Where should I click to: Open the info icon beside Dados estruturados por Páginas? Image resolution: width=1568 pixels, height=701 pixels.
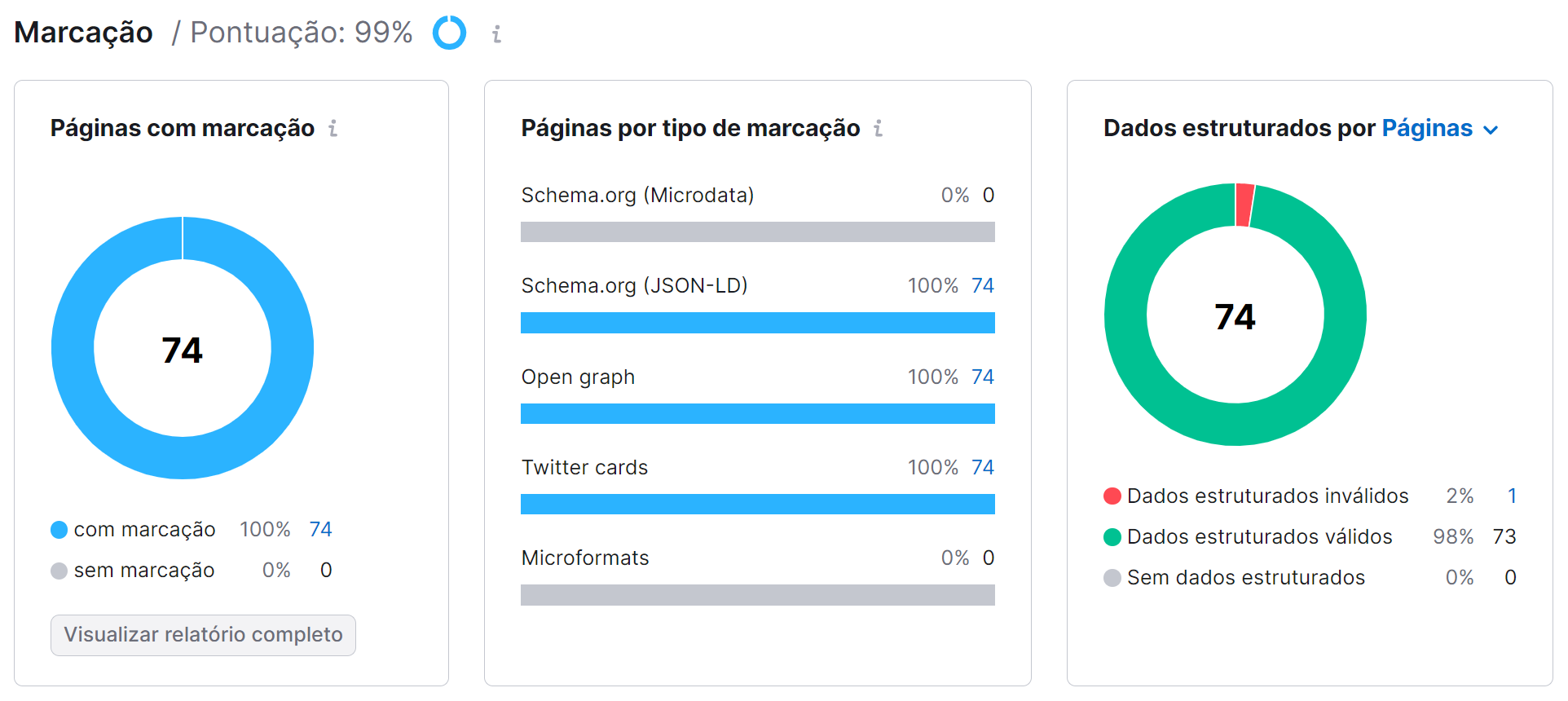coord(1492,129)
